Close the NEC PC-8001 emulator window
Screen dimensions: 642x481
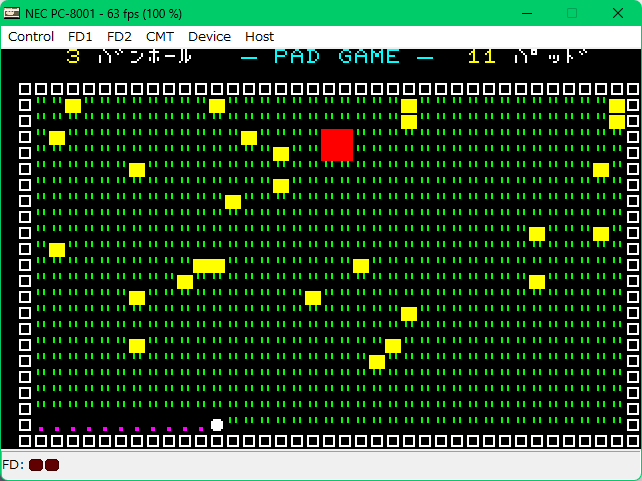[x=618, y=12]
